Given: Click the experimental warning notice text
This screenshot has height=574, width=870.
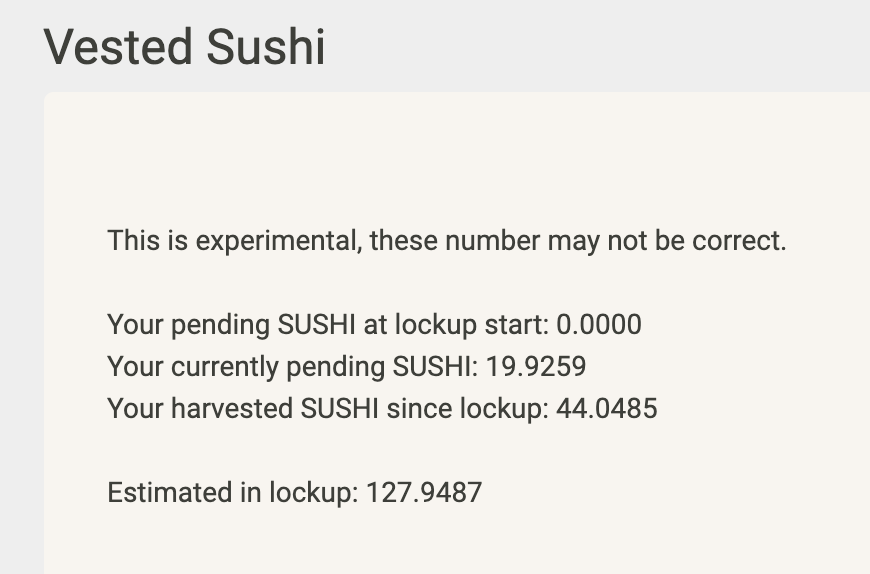Looking at the screenshot, I should tap(447, 241).
